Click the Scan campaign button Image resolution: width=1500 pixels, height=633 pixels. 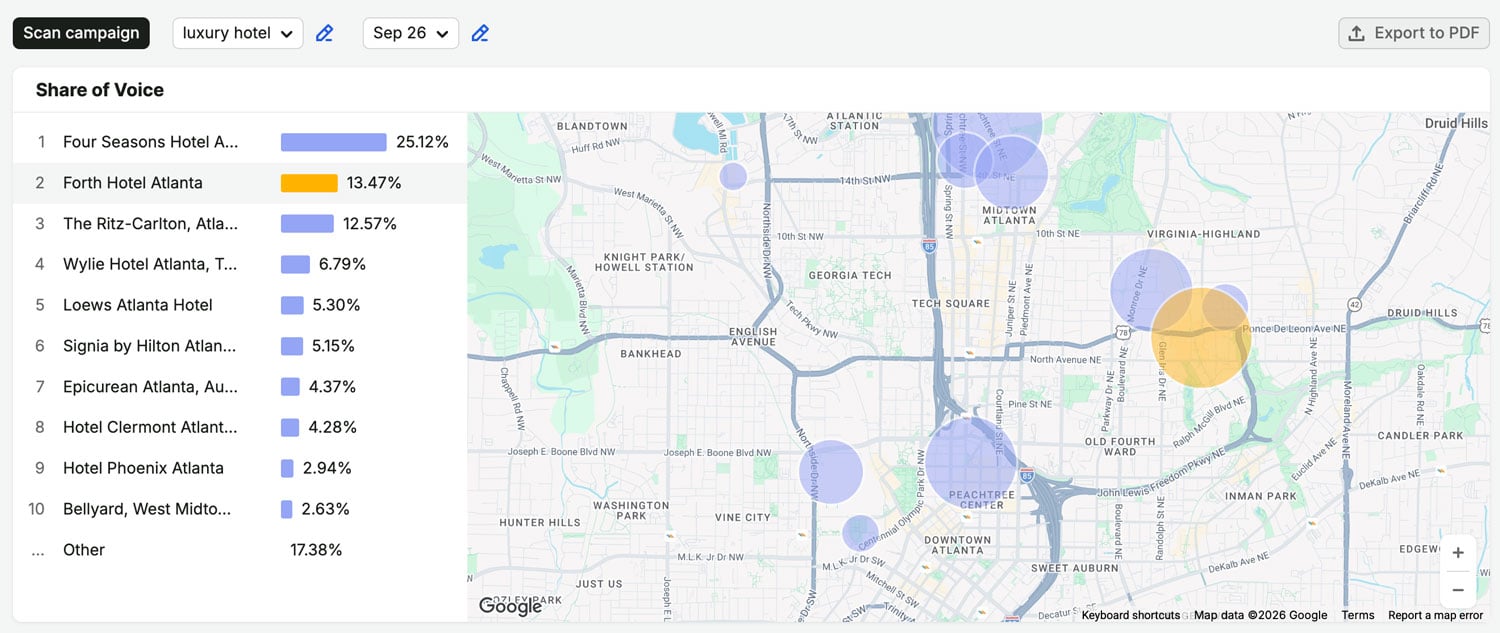(81, 33)
